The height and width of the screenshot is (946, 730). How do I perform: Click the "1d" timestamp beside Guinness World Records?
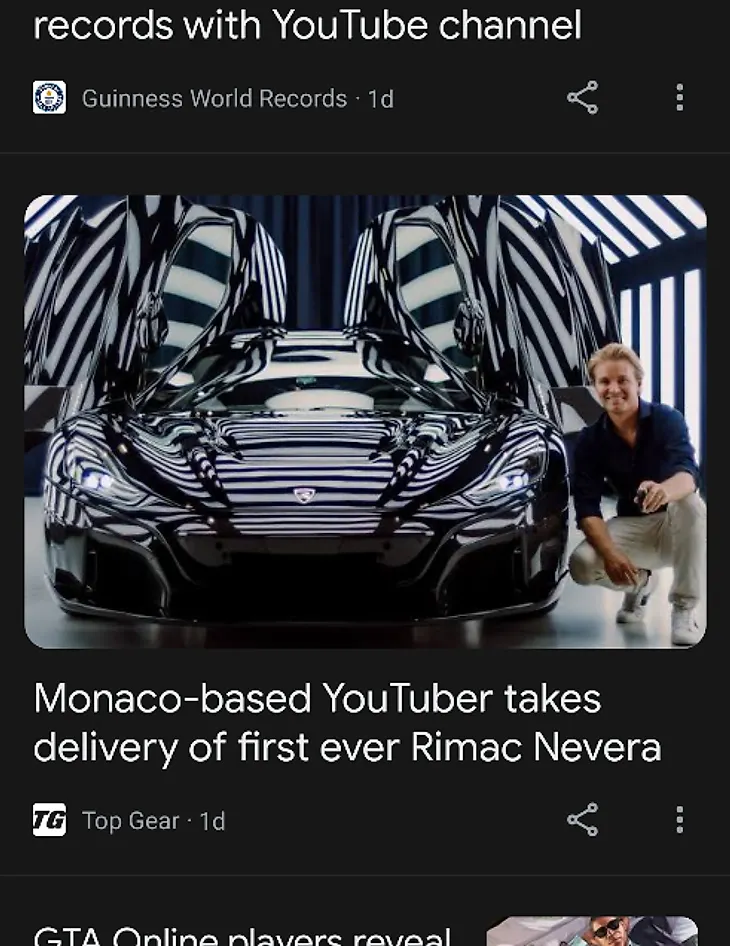(x=381, y=98)
